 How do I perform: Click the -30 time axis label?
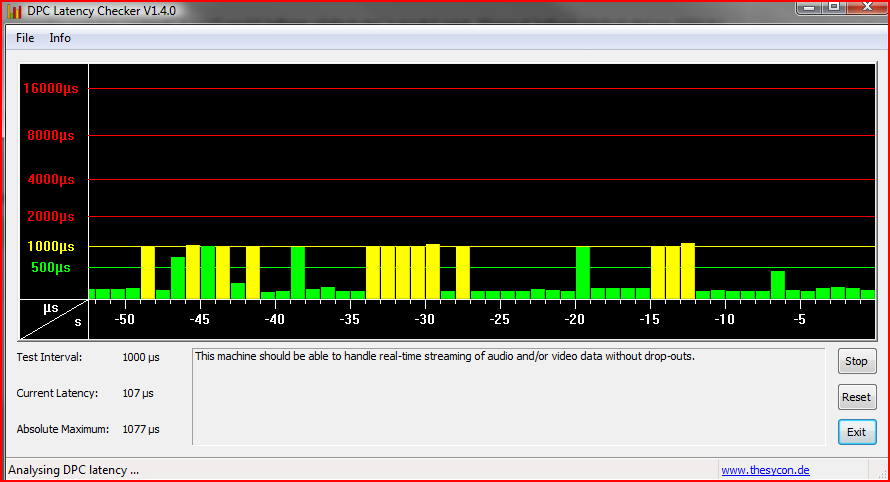pyautogui.click(x=424, y=320)
